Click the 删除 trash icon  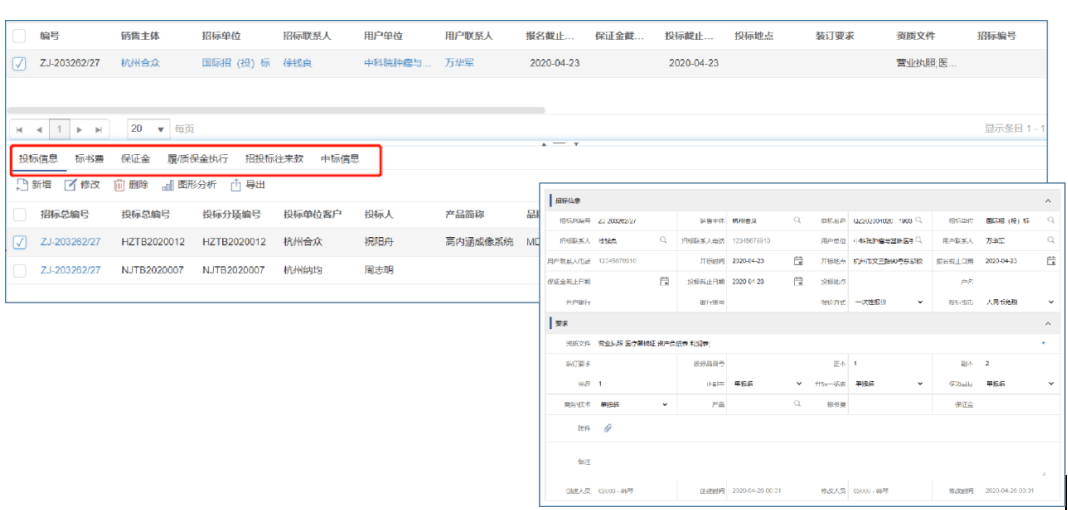click(119, 185)
